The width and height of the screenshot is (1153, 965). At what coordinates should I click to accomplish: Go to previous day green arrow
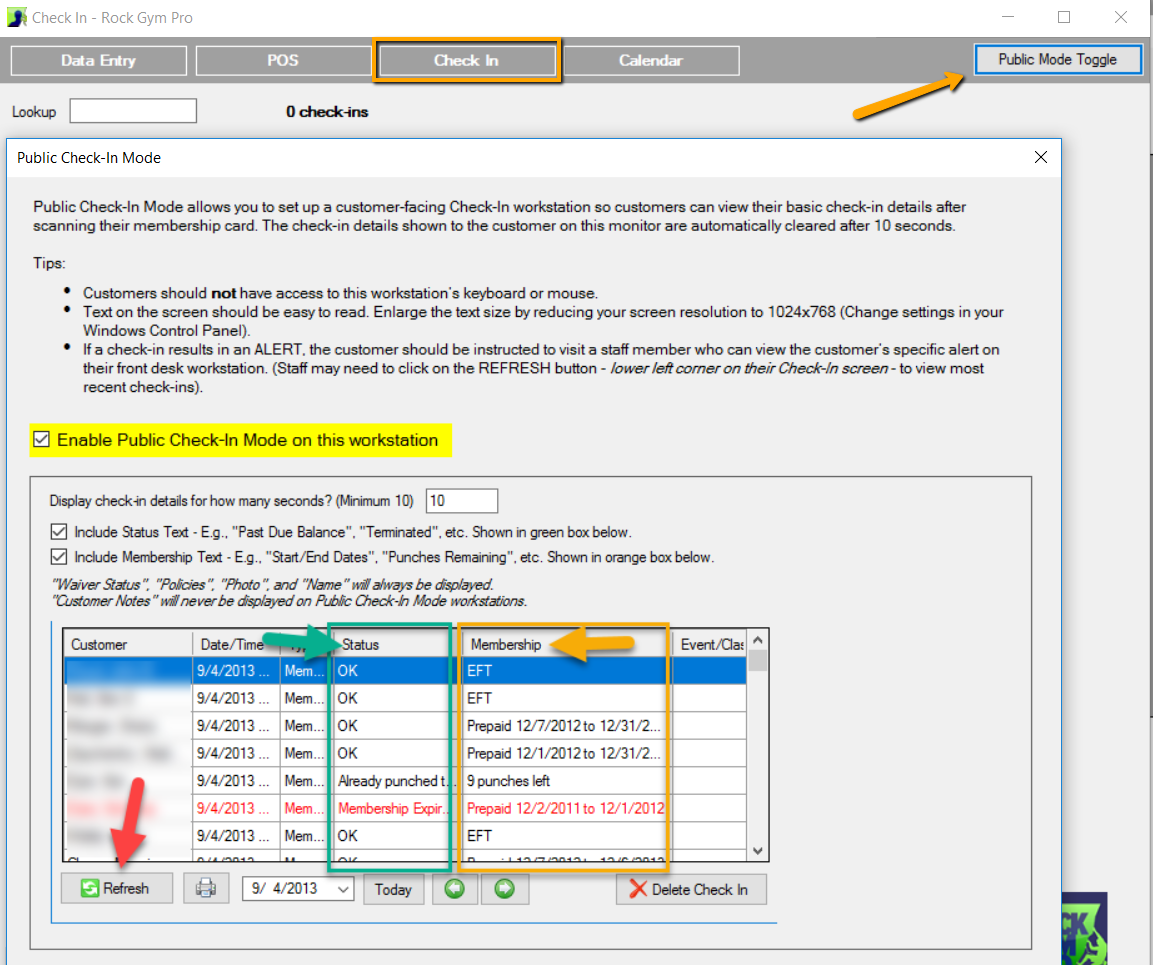(455, 889)
